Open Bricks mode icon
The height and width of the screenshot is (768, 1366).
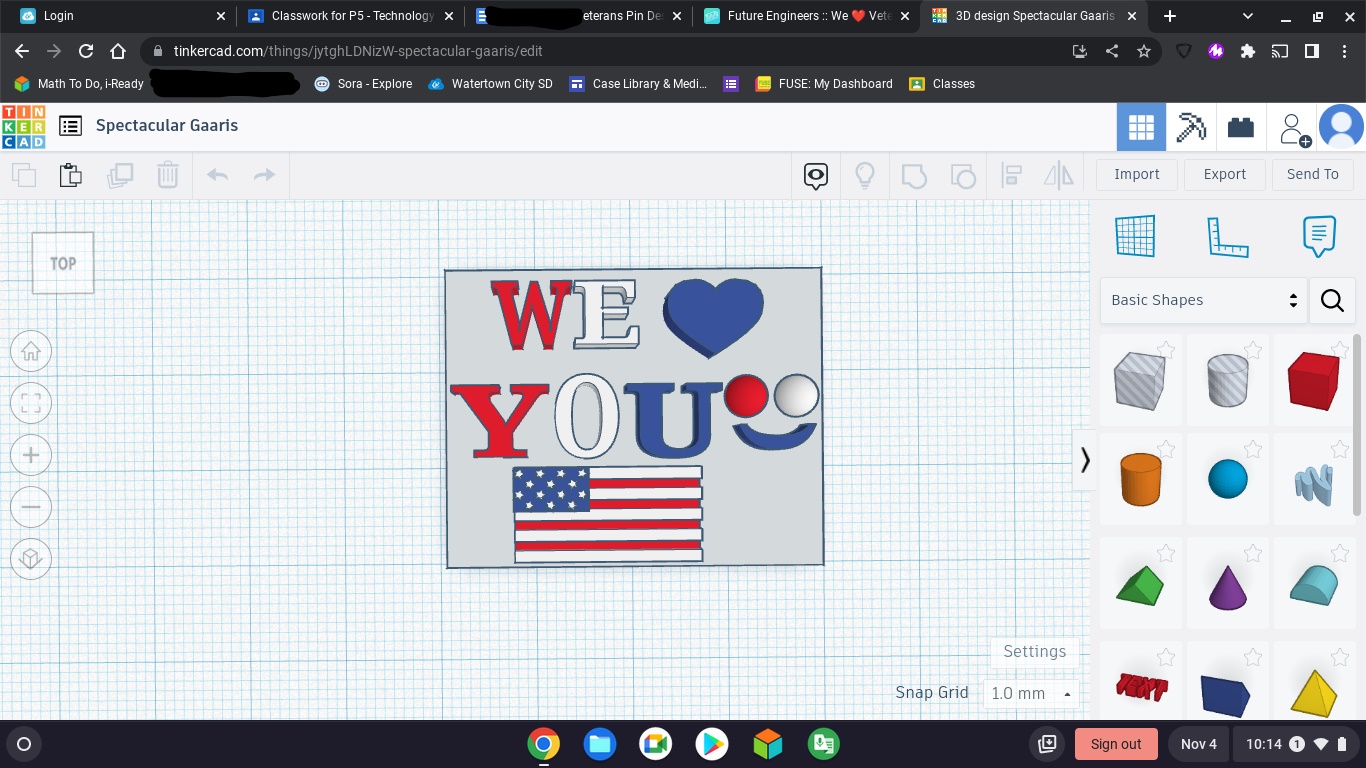(x=1241, y=127)
